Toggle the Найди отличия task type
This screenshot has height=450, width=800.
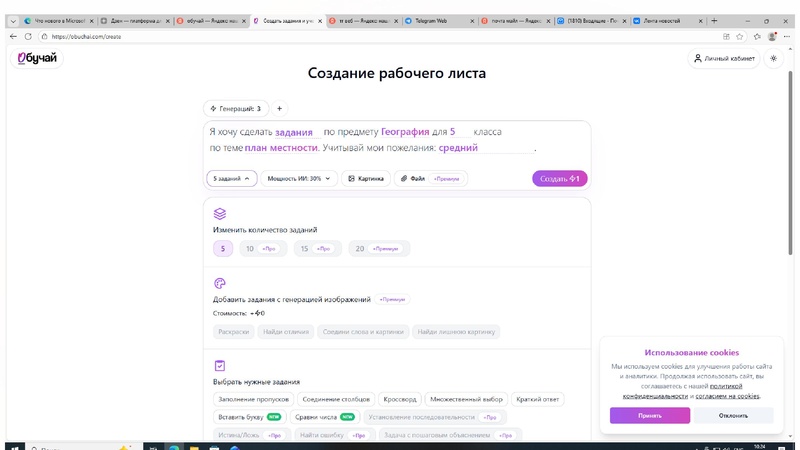point(286,332)
